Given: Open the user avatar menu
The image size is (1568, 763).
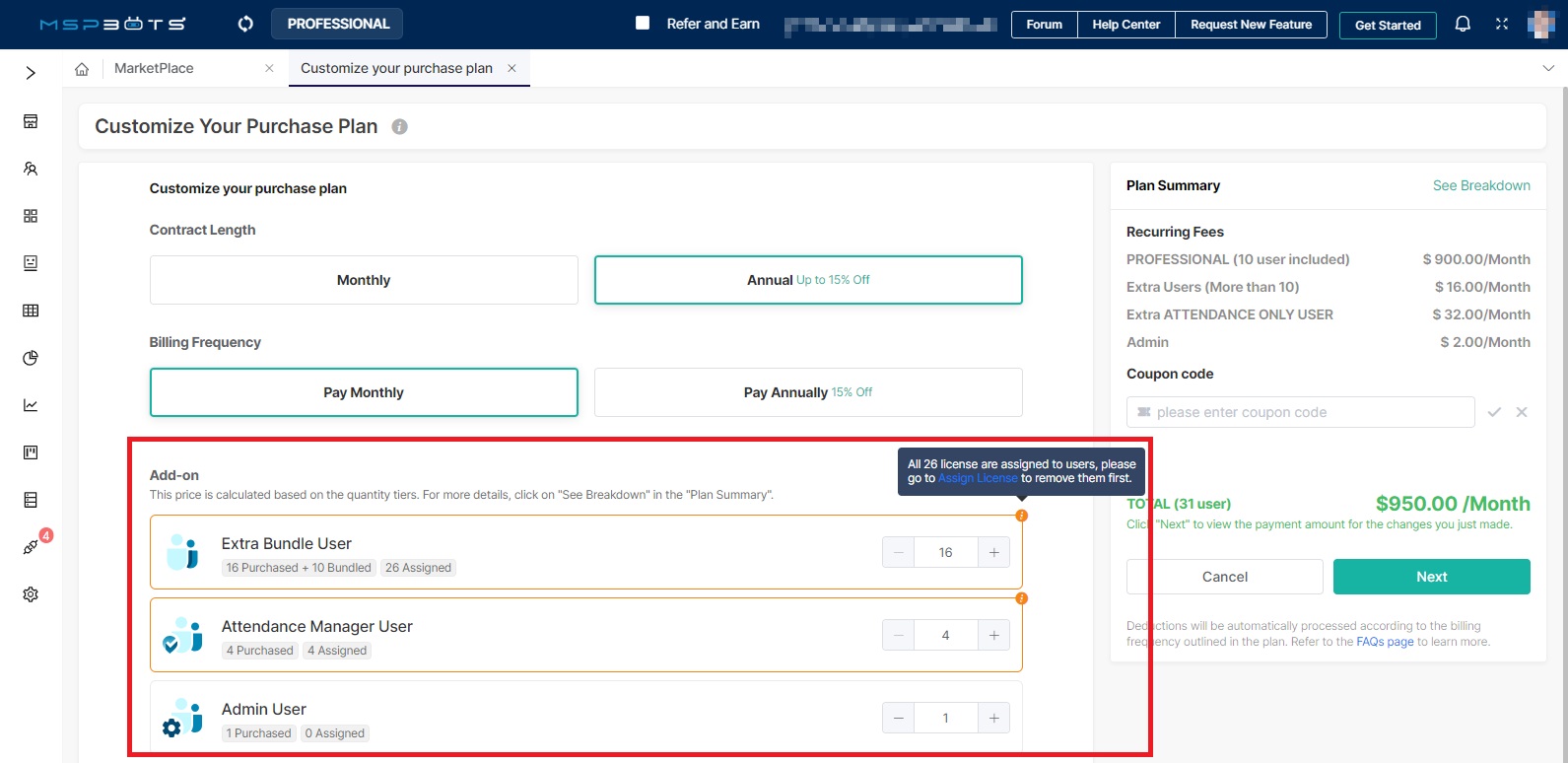Looking at the screenshot, I should tap(1540, 24).
